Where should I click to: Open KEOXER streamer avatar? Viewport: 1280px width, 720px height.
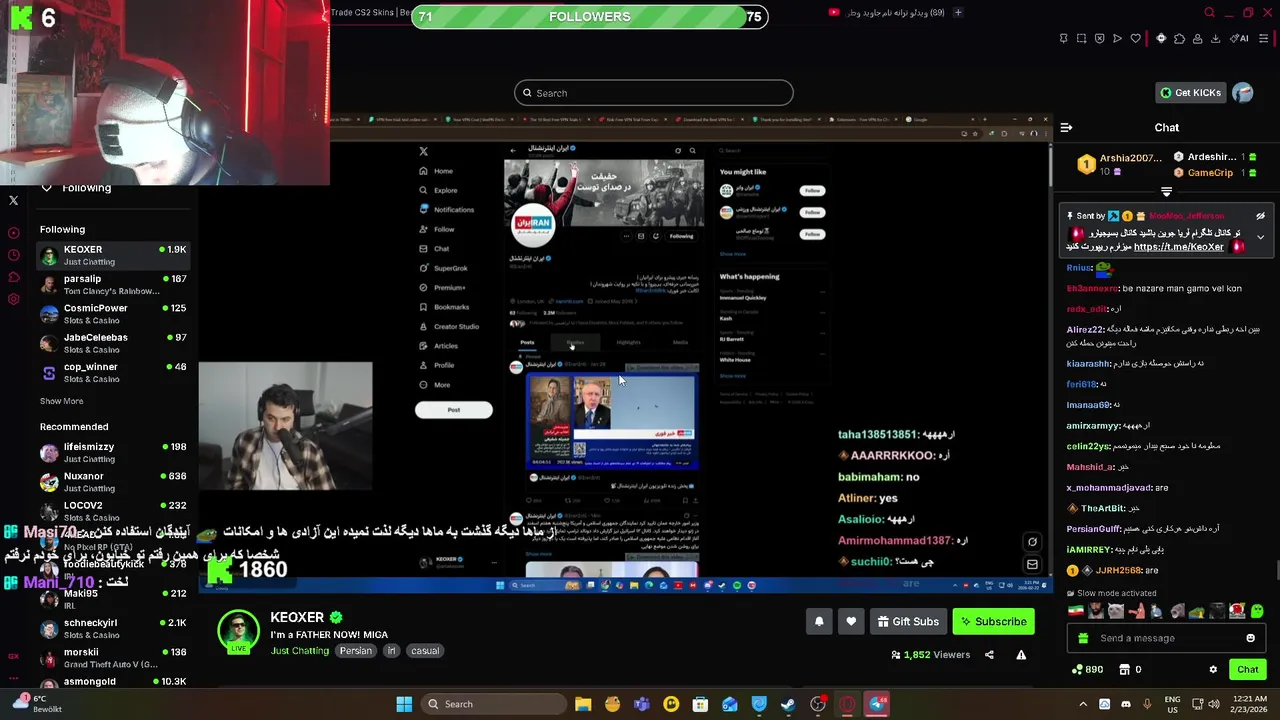(238, 632)
